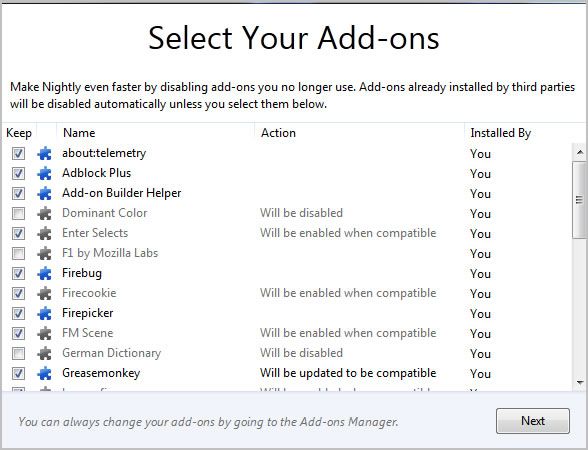Enable the Keep checkbox for F1 by Mozilla Labs

click(x=18, y=254)
